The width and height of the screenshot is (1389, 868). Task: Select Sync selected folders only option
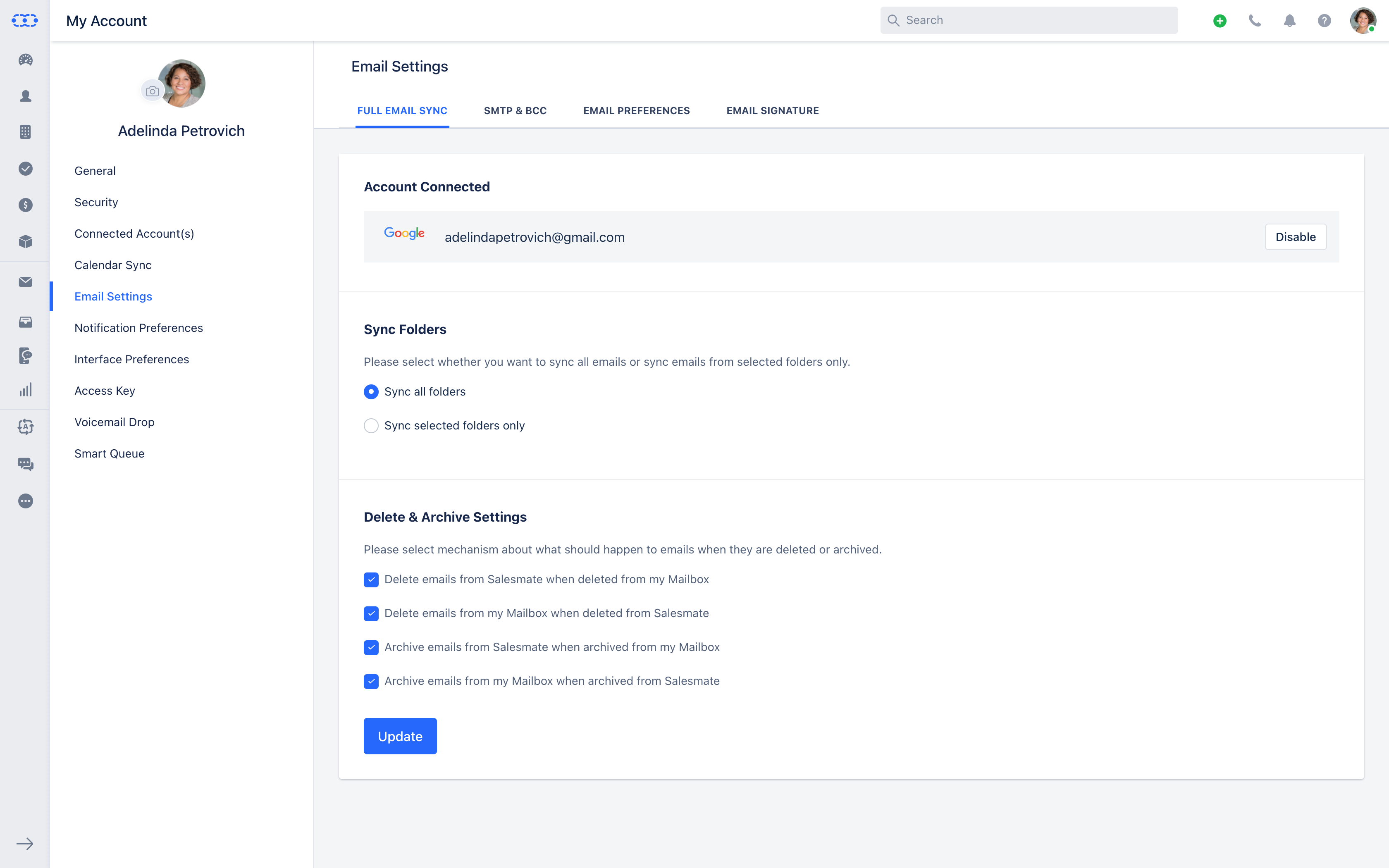pyautogui.click(x=371, y=425)
